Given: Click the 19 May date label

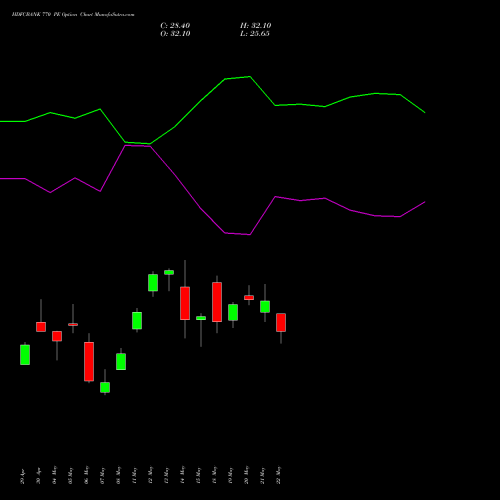Looking at the screenshot, I should coord(230,475).
